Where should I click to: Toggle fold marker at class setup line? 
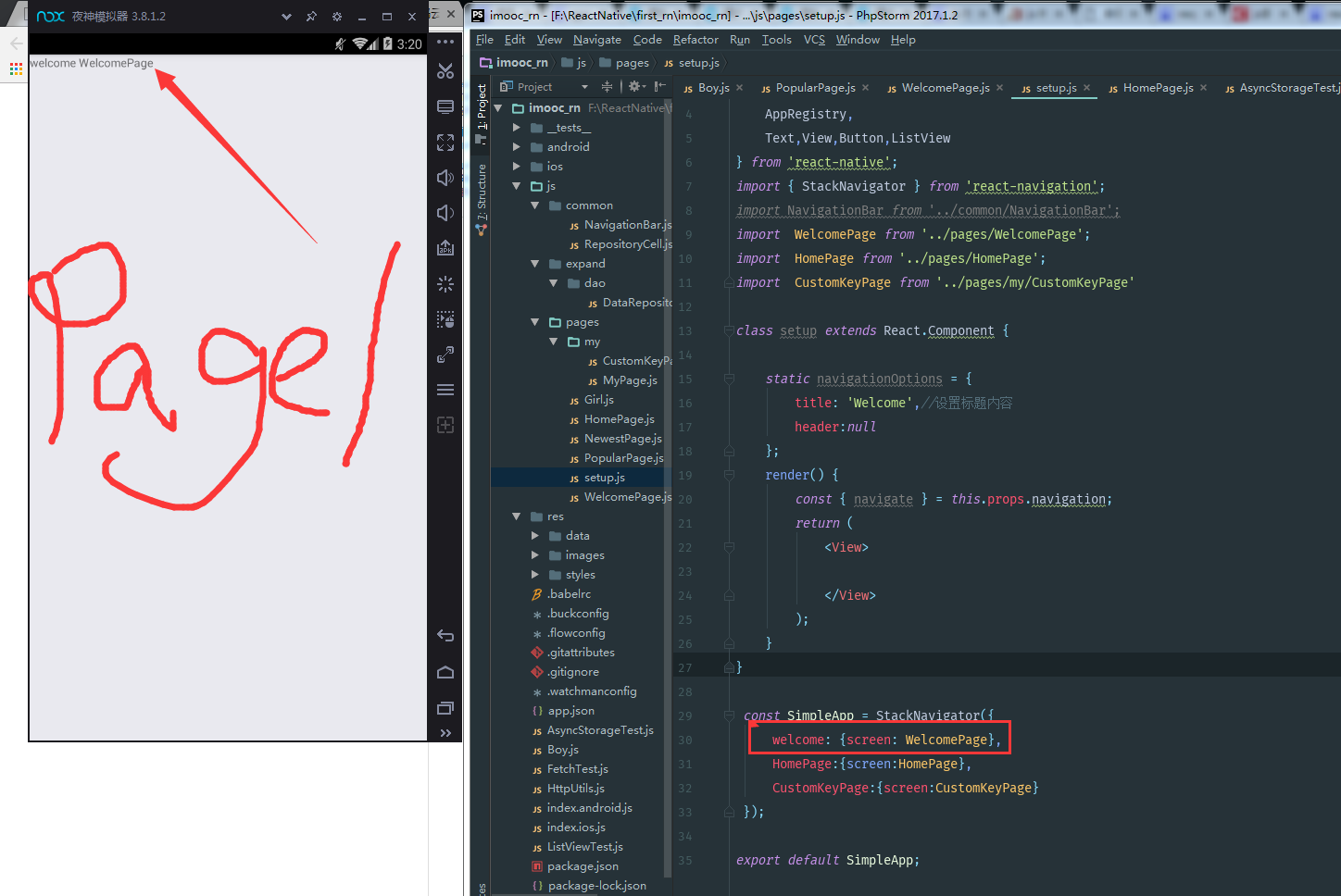click(x=729, y=330)
